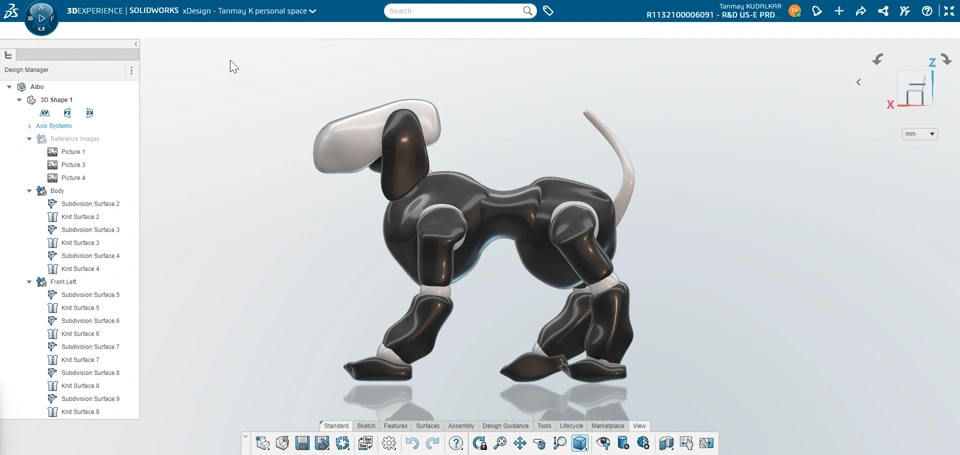
Task: Collapse the view cube panel with left chevron
Action: [x=858, y=82]
